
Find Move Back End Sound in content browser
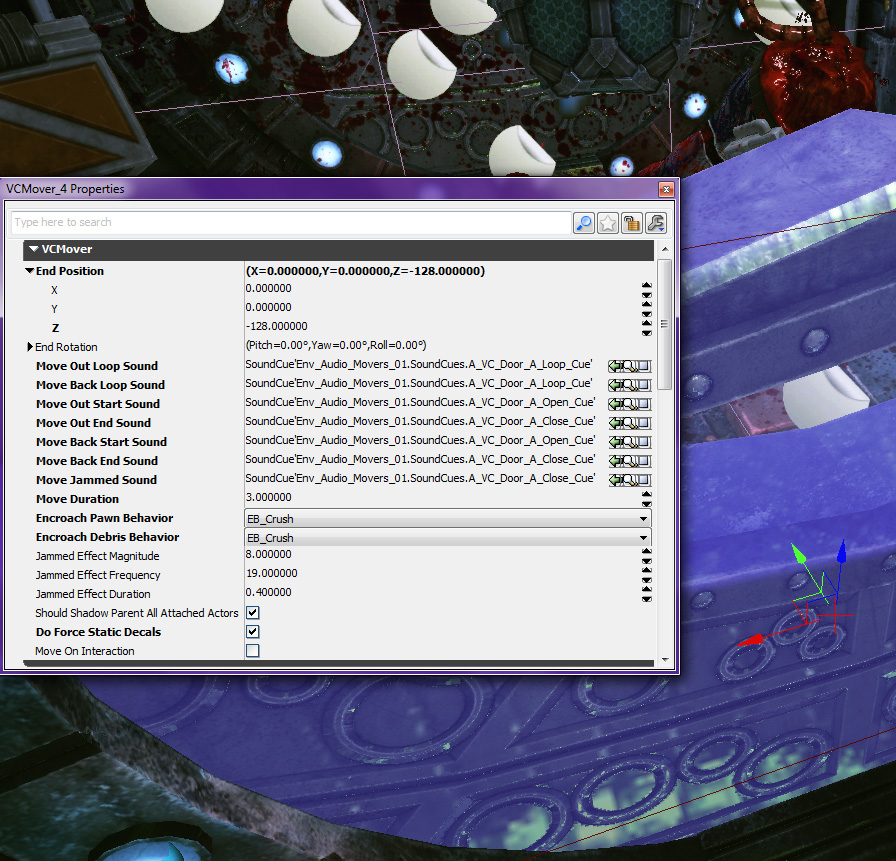(630, 461)
